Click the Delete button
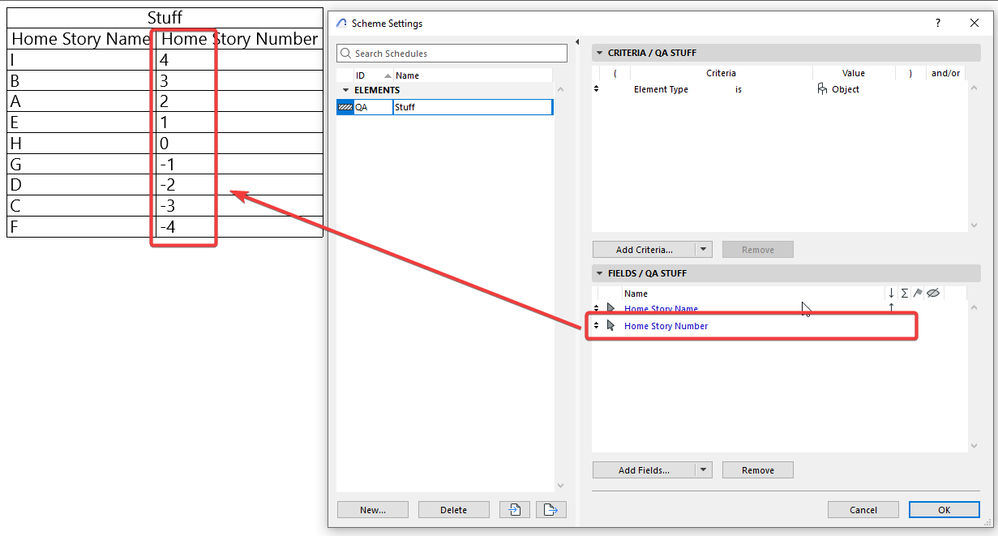 coord(453,509)
